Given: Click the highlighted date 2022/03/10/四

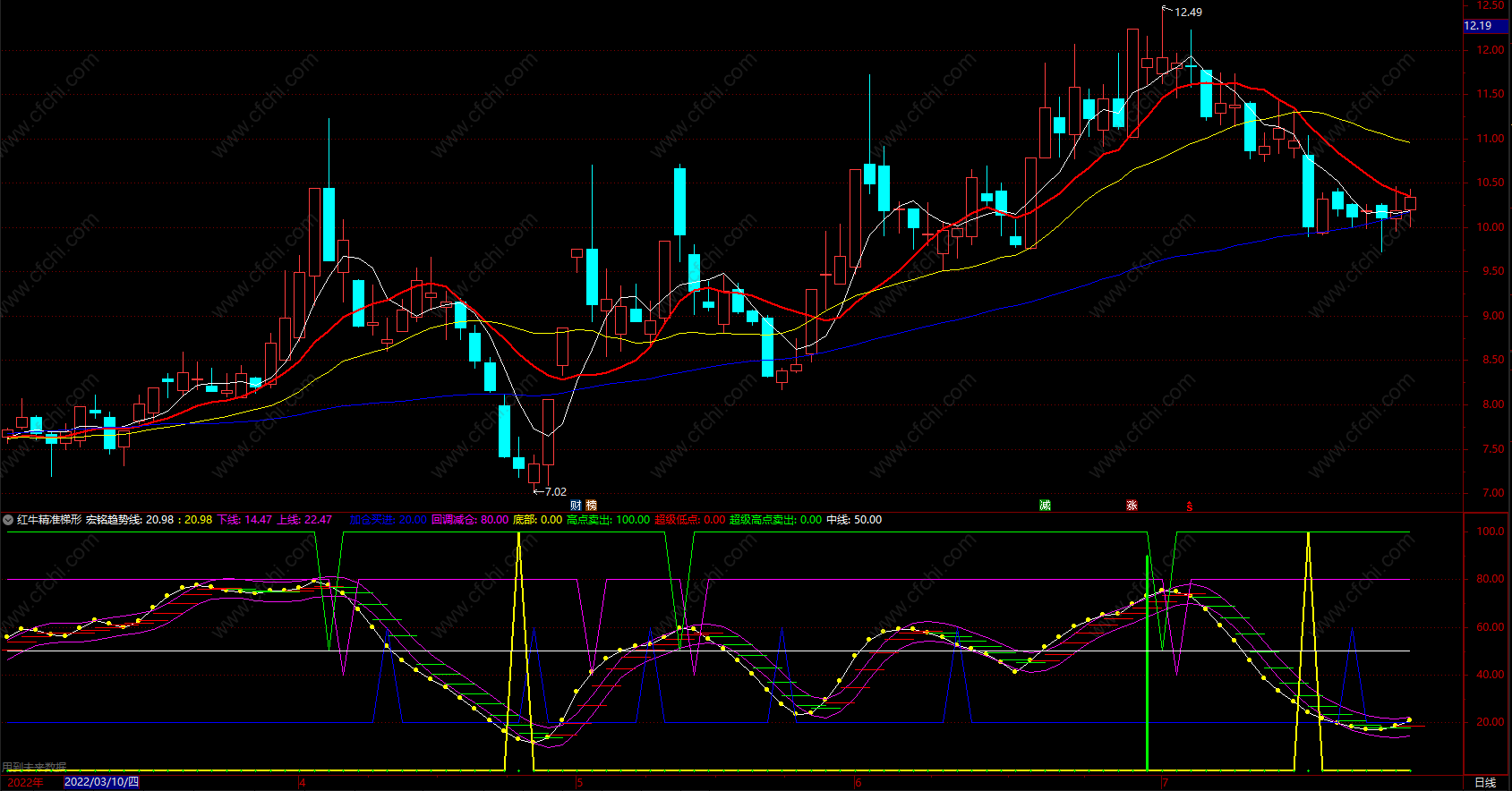Looking at the screenshot, I should tap(102, 782).
